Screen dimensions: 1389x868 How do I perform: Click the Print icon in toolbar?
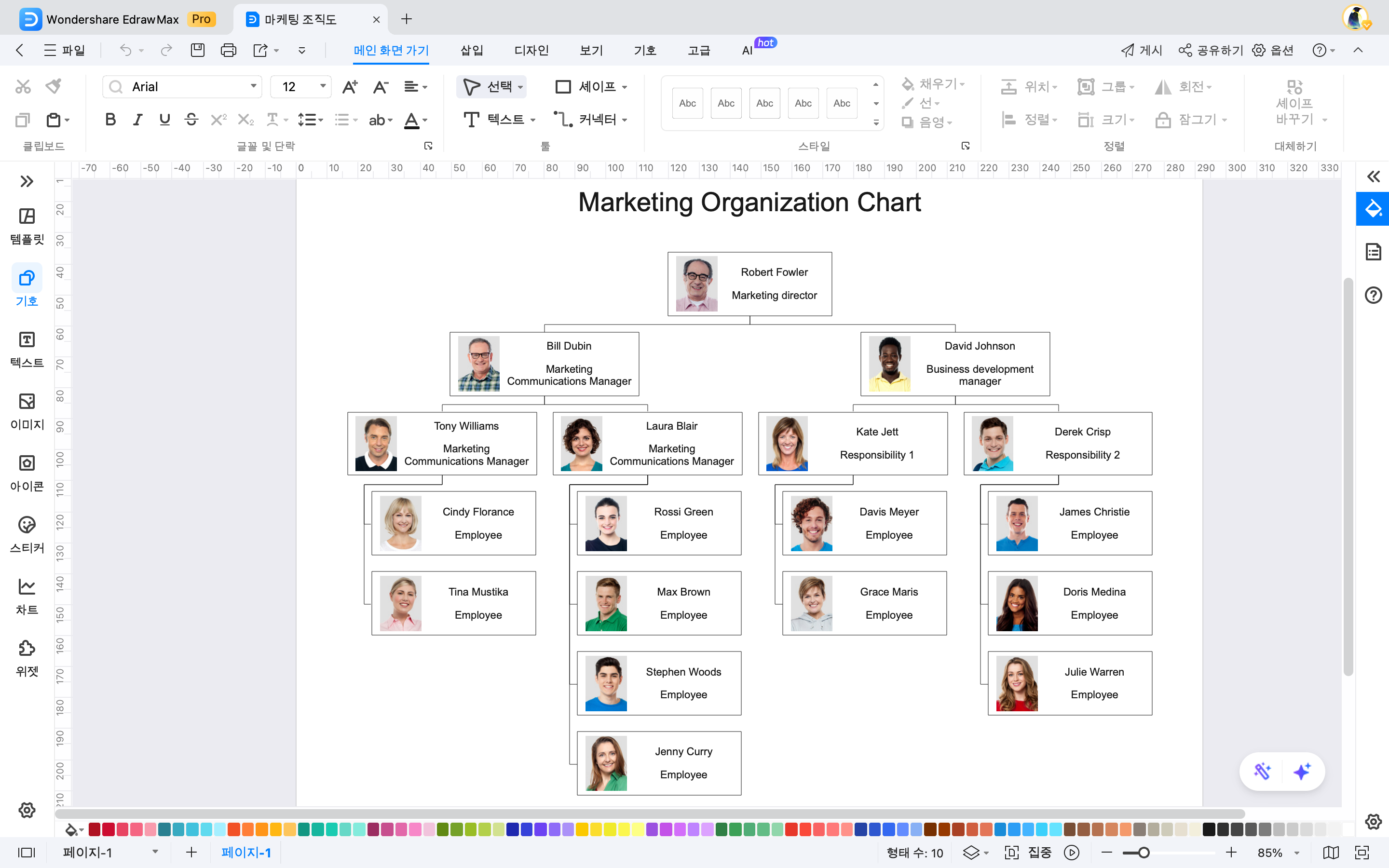[x=229, y=51]
